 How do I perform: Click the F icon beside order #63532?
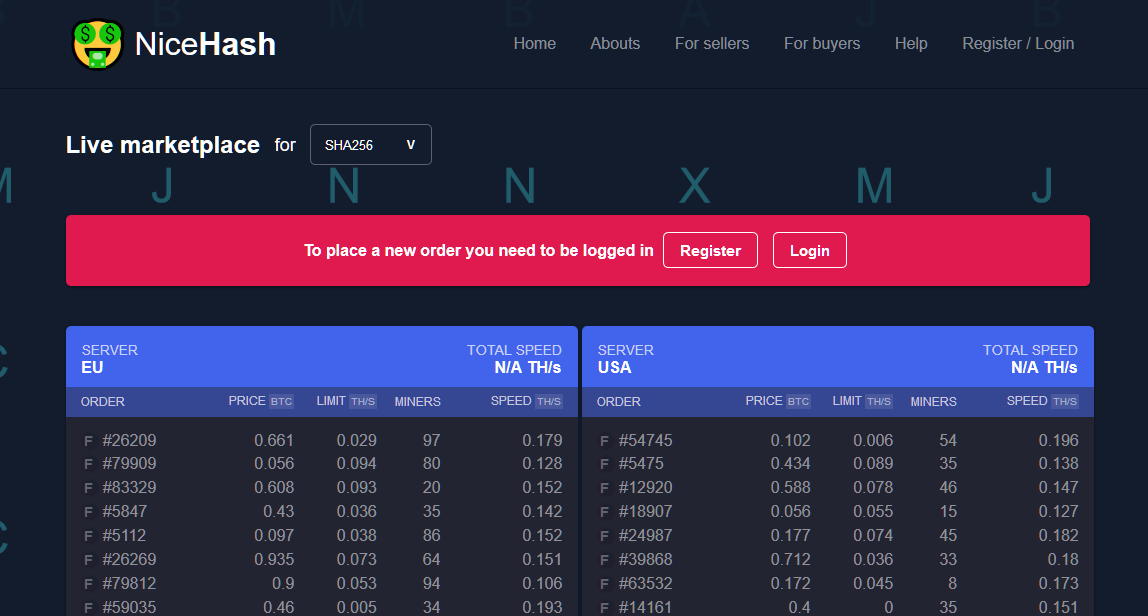point(604,584)
